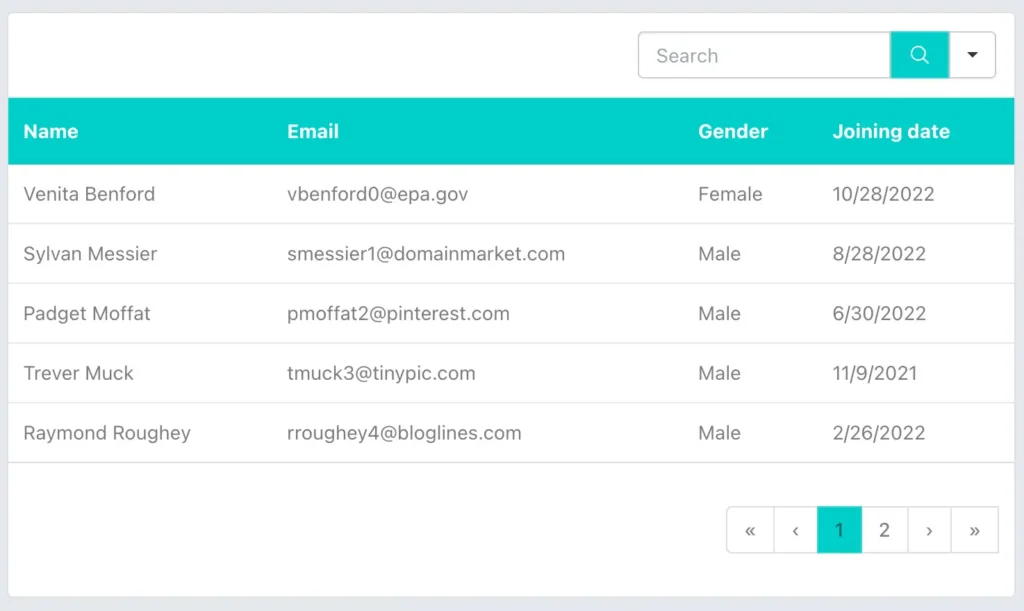The image size is (1024, 611).
Task: Sort by the Joining date column header
Action: (x=891, y=131)
